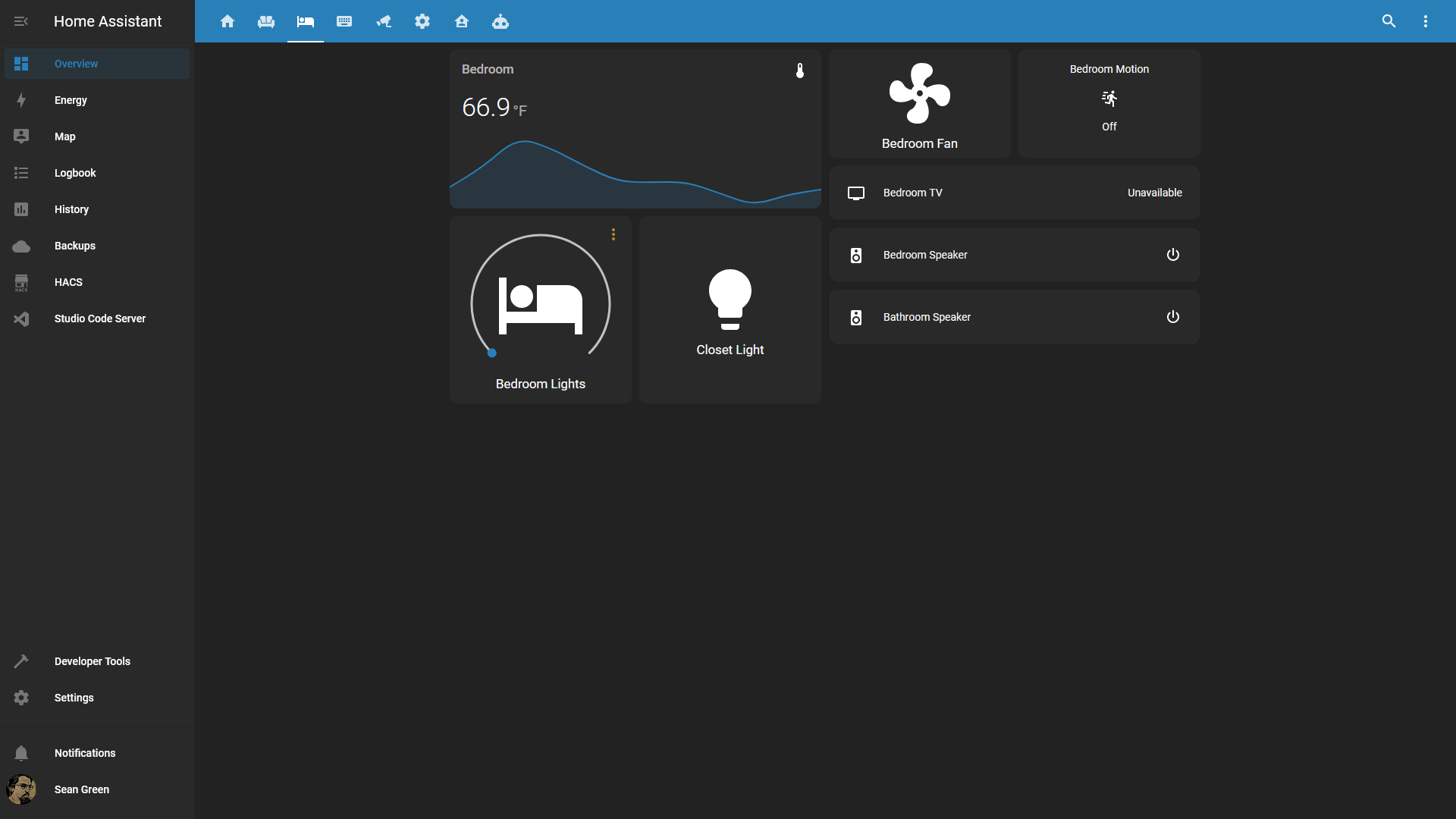Open the 66.9 °F temperature reading
1456x819 pixels.
coord(494,108)
